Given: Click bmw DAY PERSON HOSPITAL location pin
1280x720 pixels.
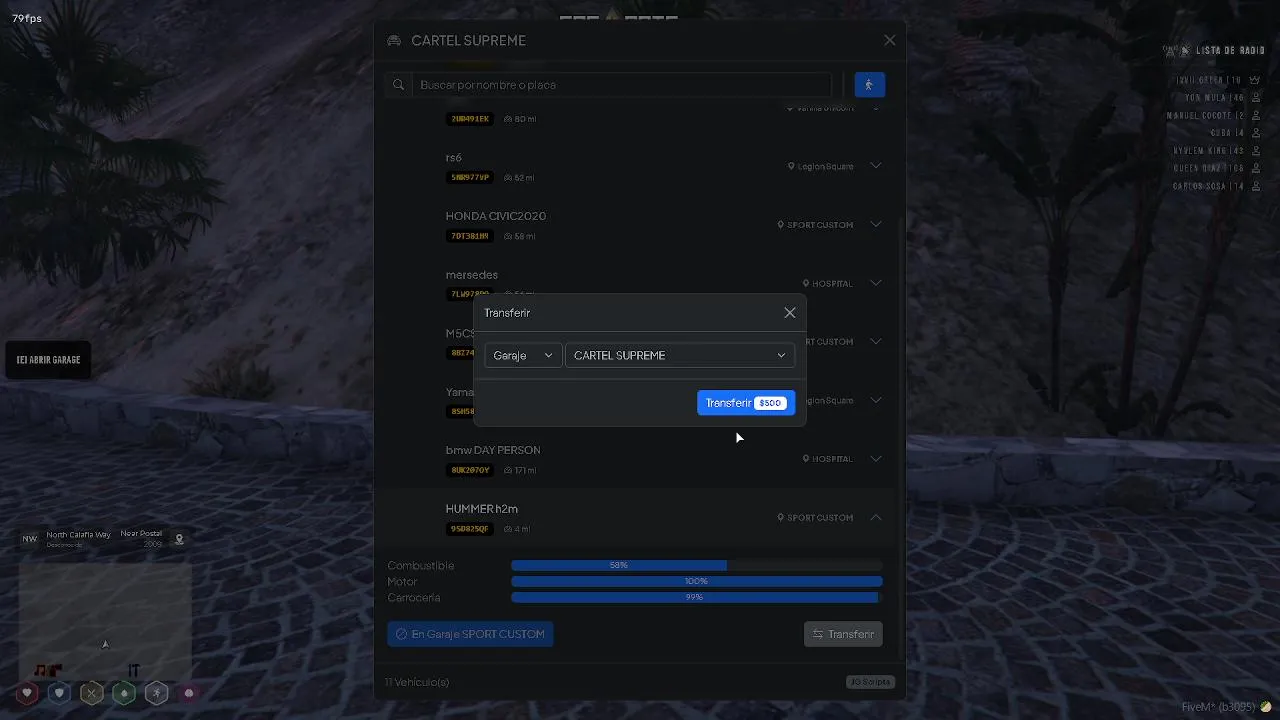Looking at the screenshot, I should point(805,459).
